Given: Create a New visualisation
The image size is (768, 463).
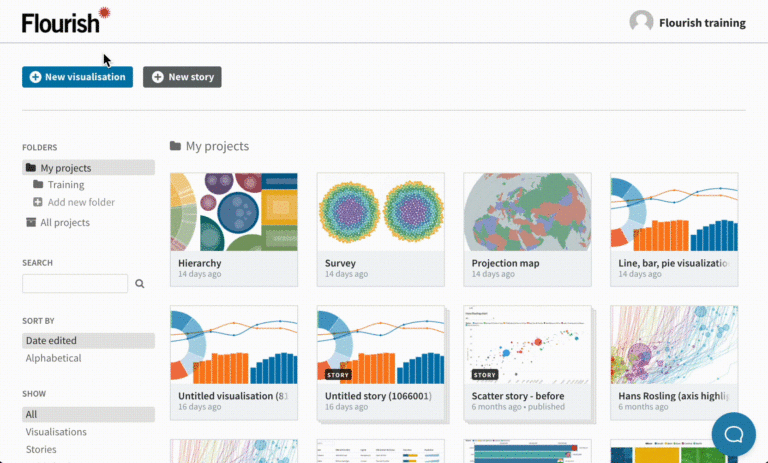Looking at the screenshot, I should [x=77, y=77].
